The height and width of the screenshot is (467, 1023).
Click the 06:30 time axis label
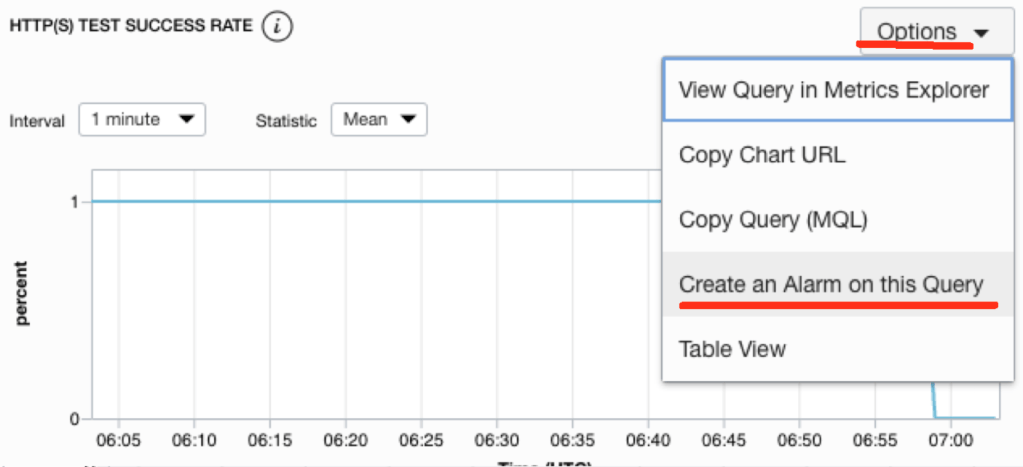pyautogui.click(x=497, y=440)
